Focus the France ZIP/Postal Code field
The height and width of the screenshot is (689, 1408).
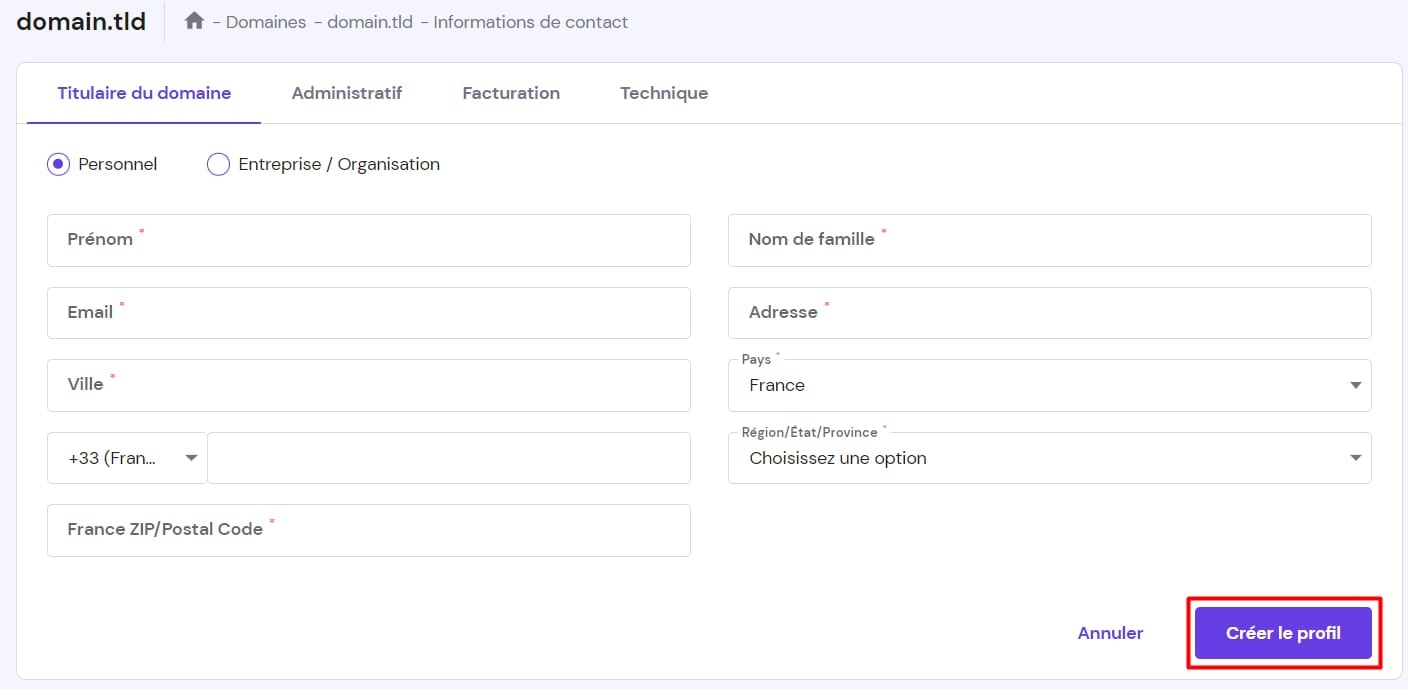point(368,530)
